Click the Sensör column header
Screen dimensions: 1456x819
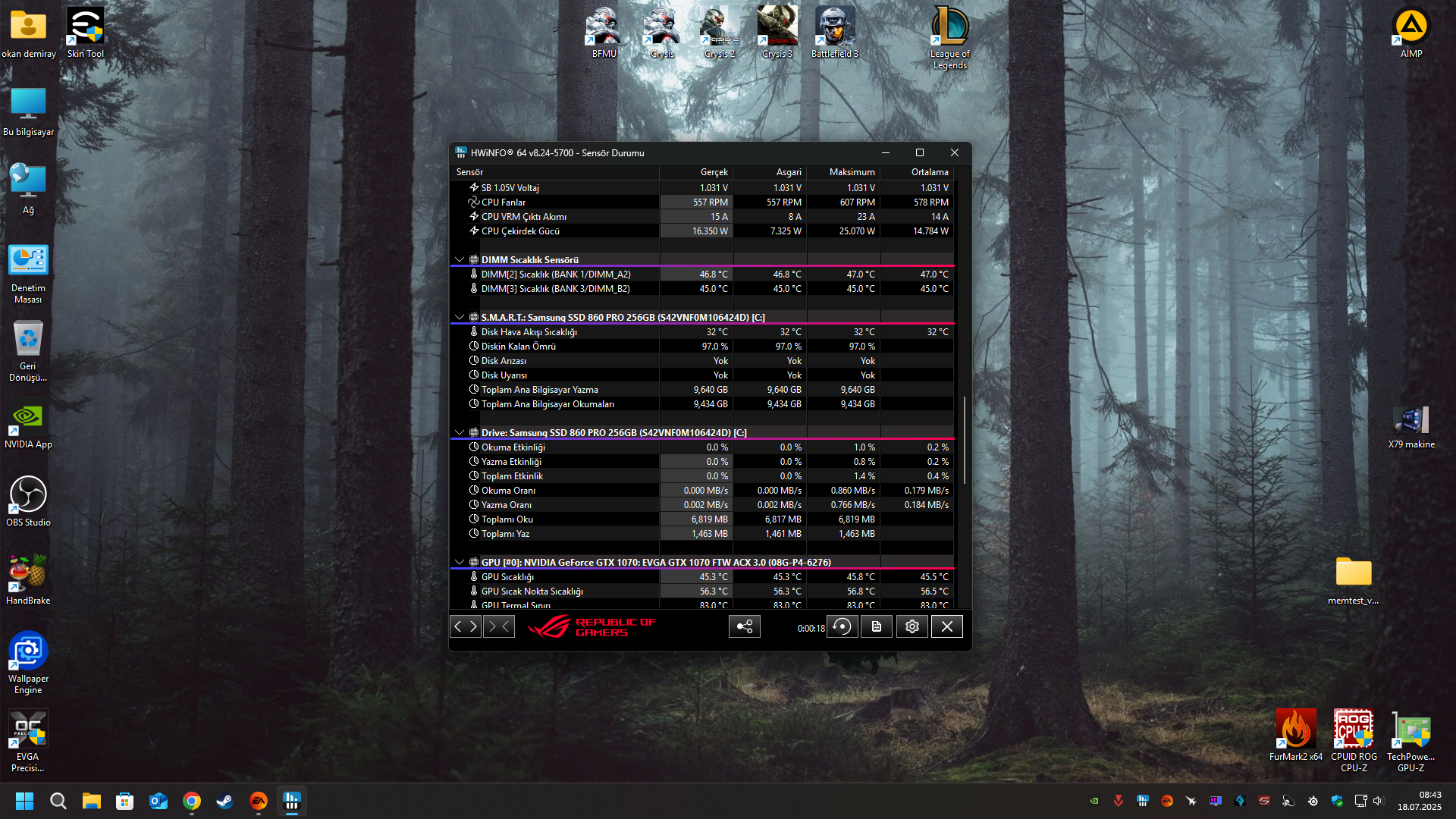click(x=554, y=172)
